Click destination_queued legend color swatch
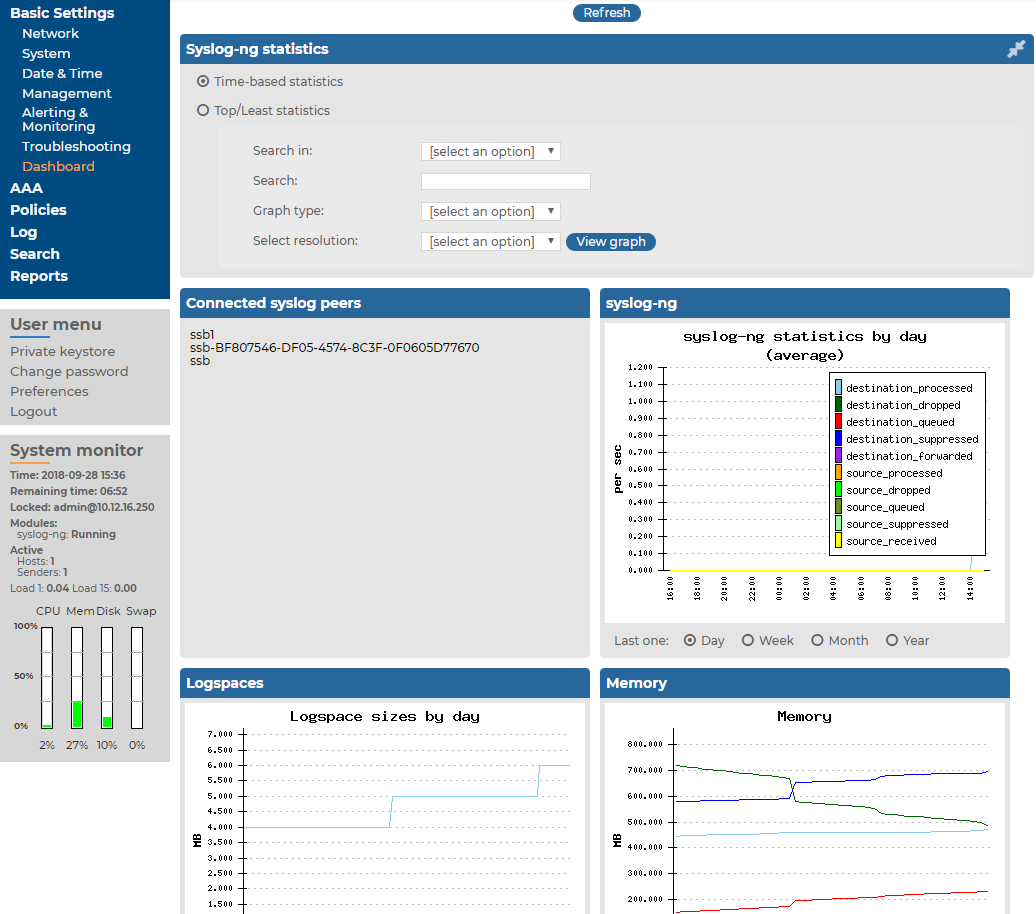 pyautogui.click(x=838, y=422)
